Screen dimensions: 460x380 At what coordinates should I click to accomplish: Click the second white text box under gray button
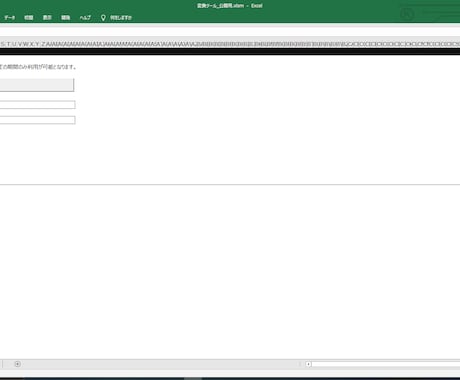37,120
